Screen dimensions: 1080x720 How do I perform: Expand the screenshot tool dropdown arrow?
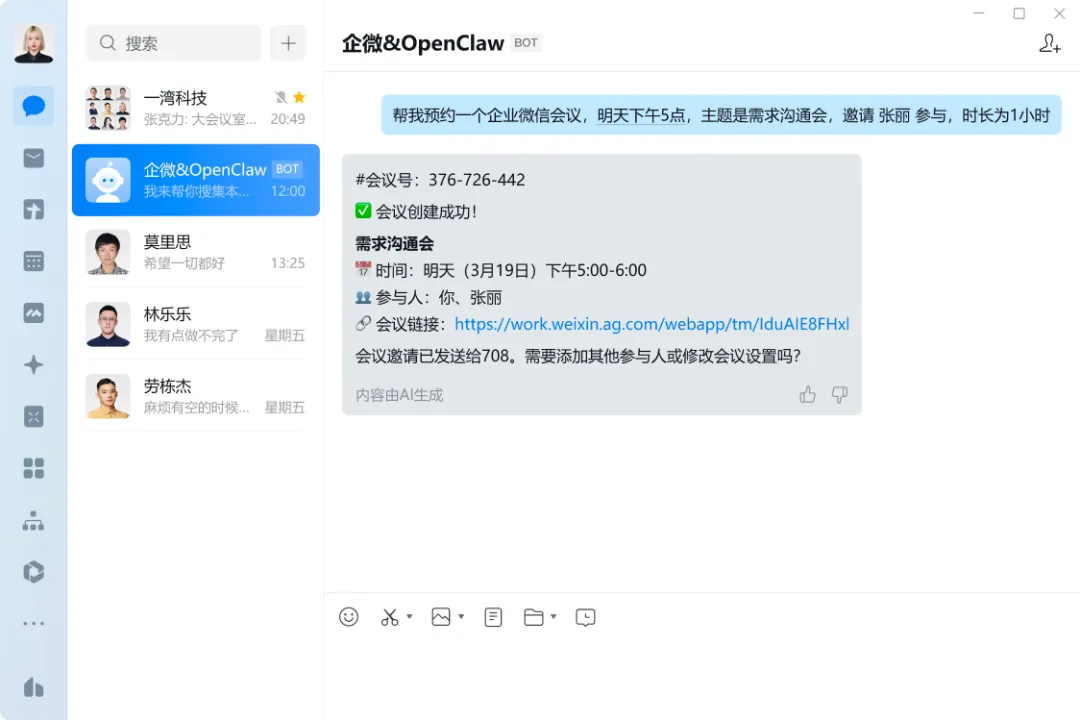pyautogui.click(x=409, y=616)
